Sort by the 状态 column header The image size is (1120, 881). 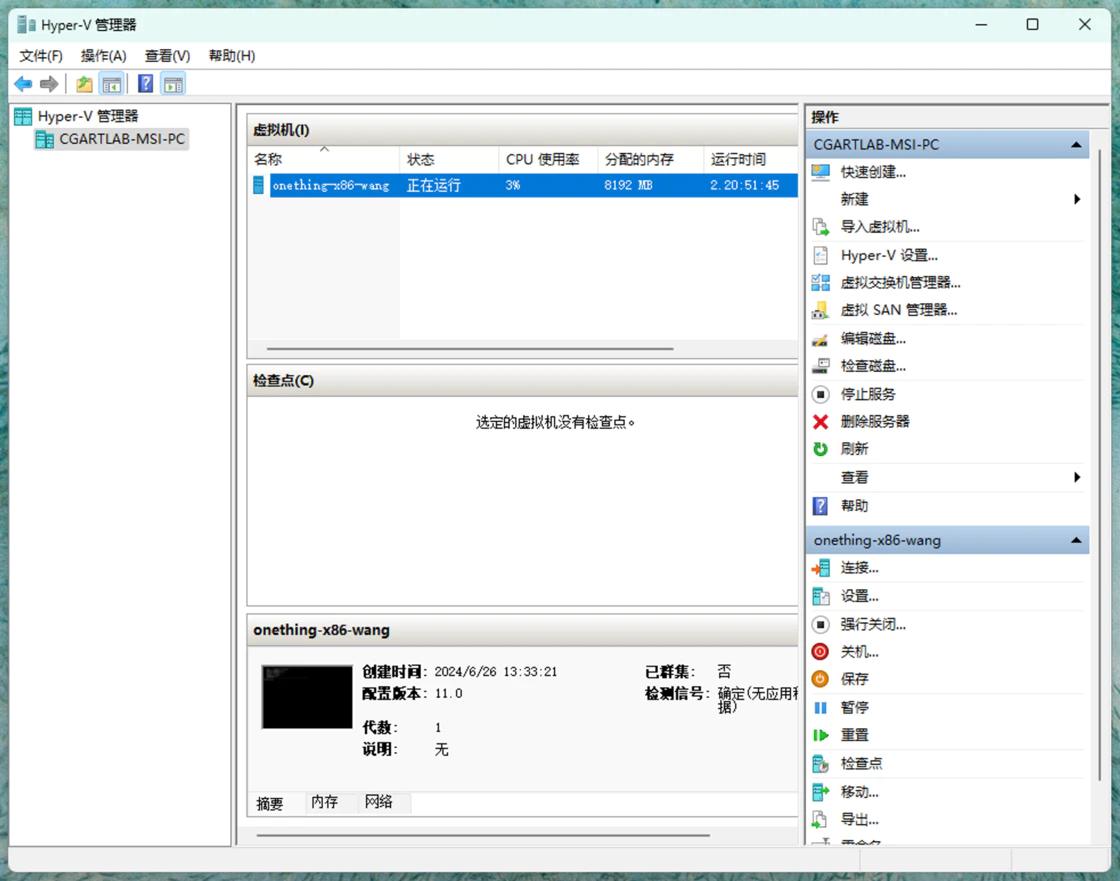tap(449, 159)
